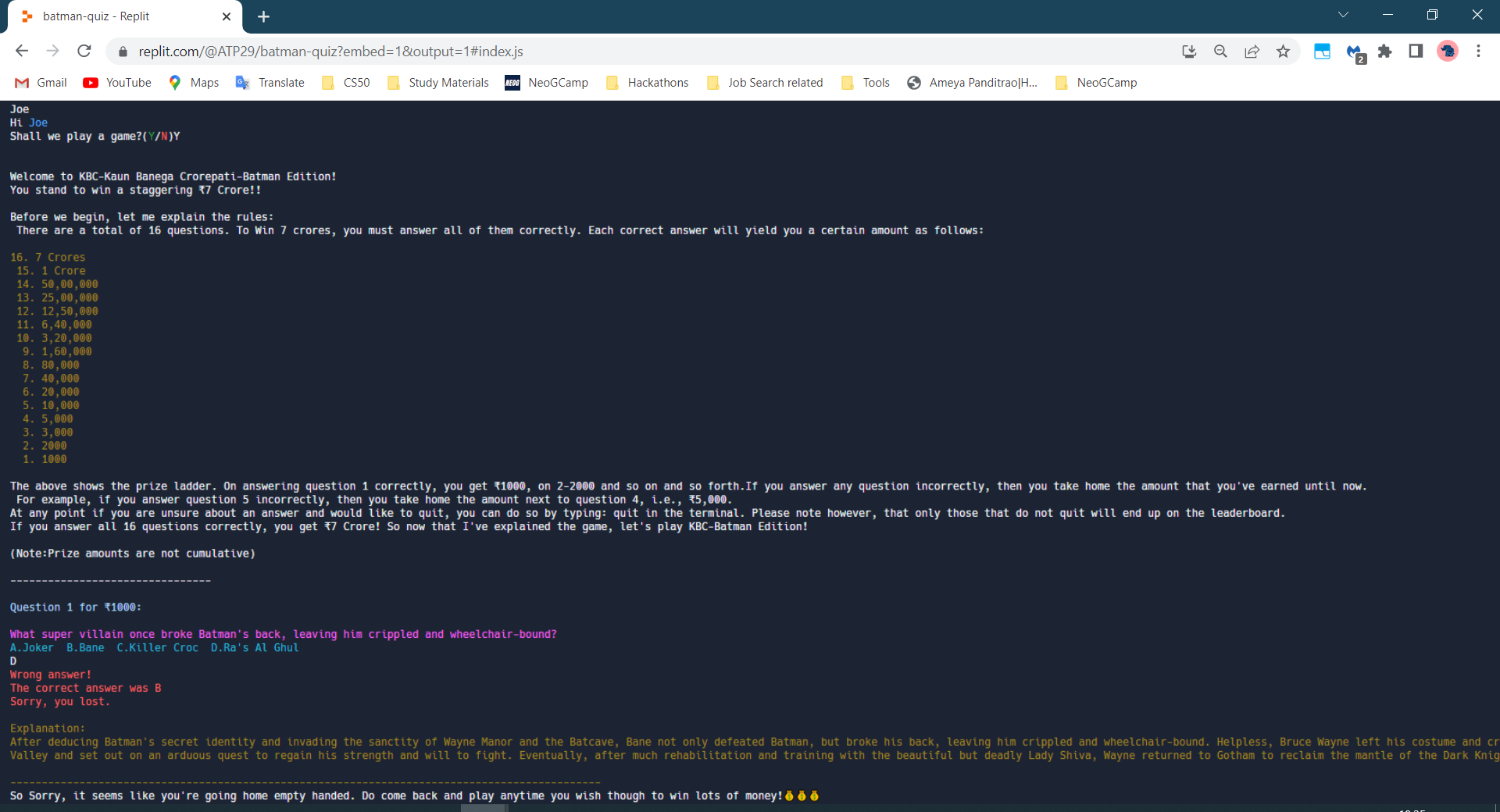Restore down the Chrome window
1500x812 pixels.
(x=1432, y=15)
